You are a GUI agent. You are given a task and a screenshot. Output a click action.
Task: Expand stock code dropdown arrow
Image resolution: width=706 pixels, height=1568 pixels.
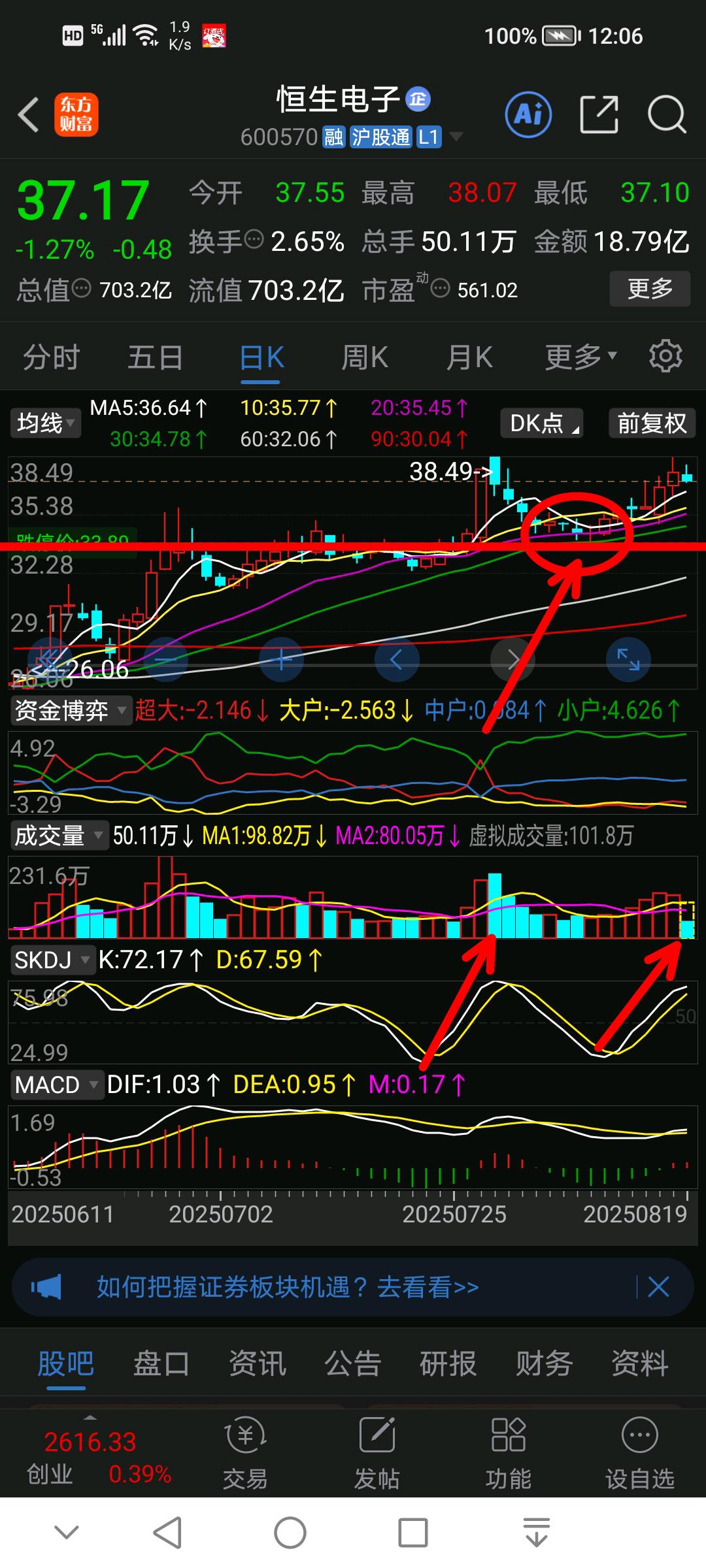[x=456, y=136]
